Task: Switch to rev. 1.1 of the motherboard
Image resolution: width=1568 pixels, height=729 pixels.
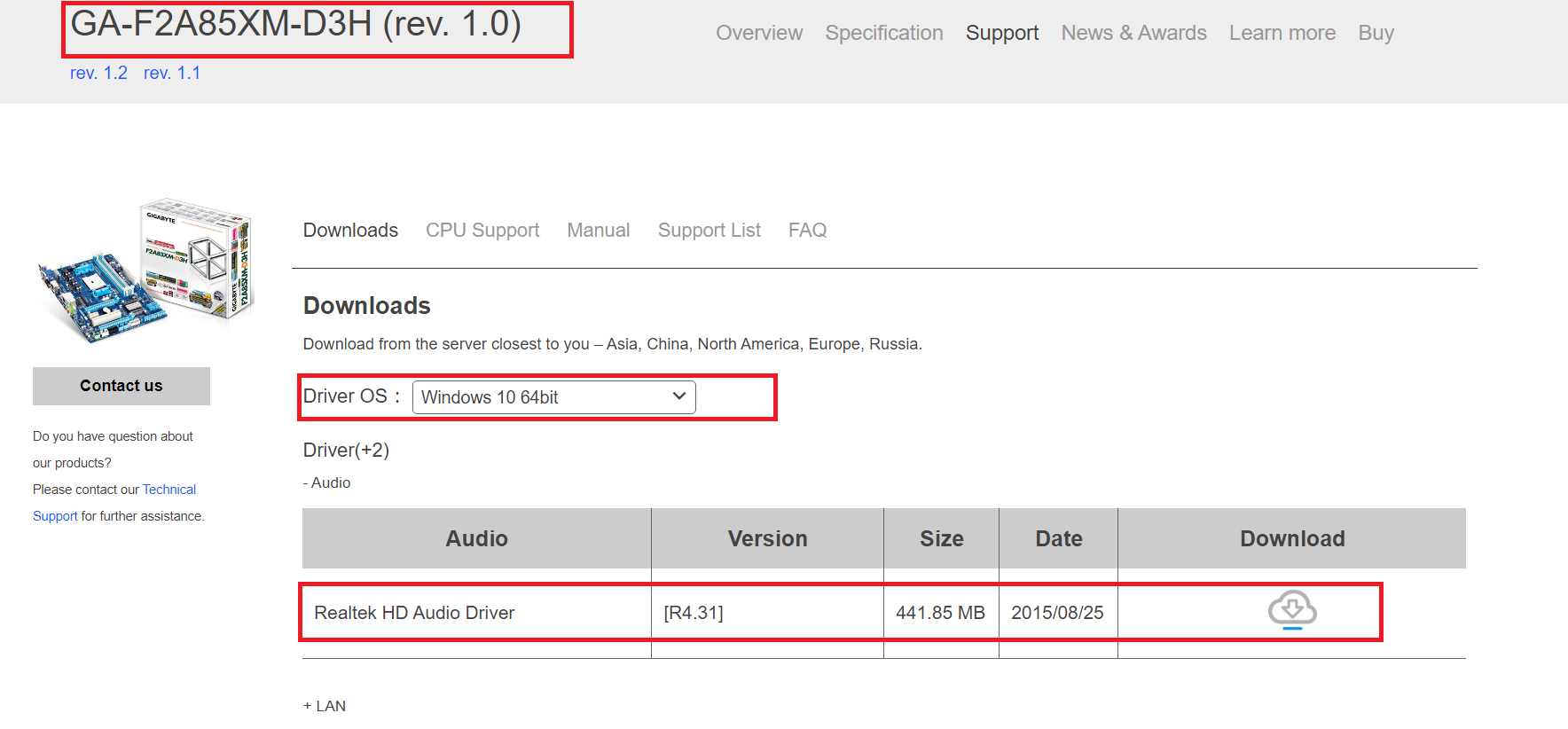Action: tap(172, 73)
